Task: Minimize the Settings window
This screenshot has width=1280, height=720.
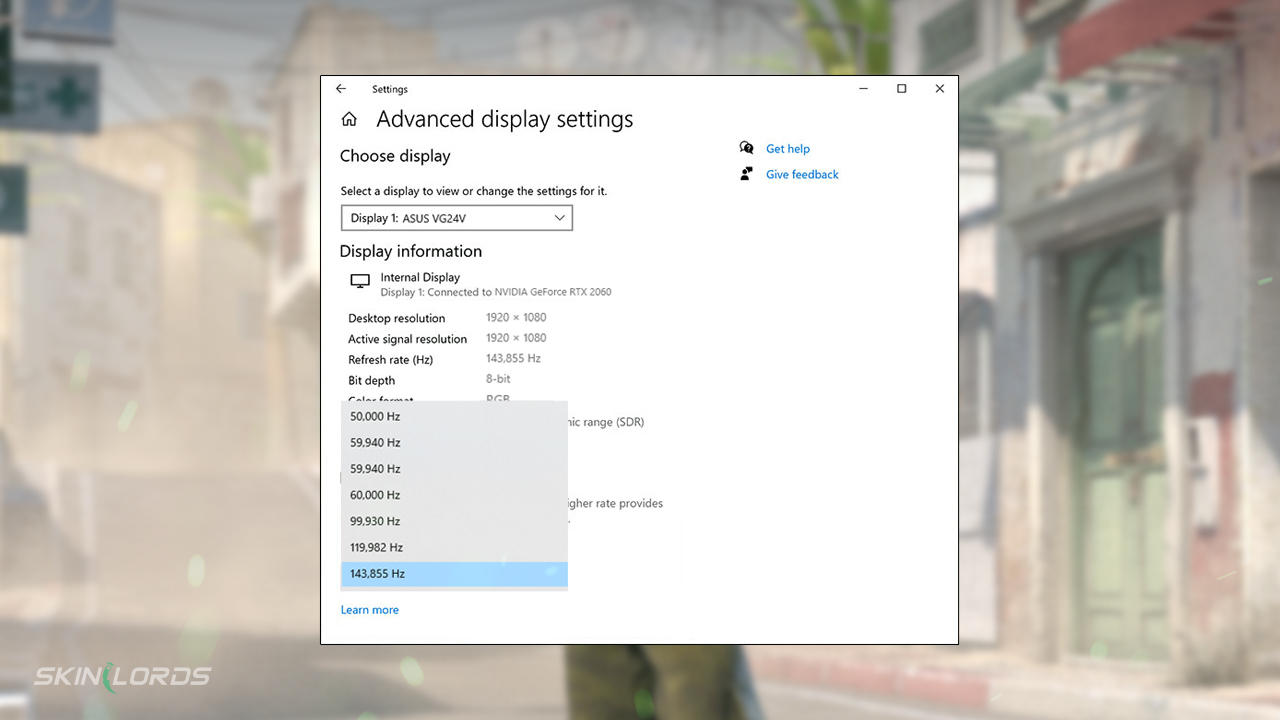Action: pyautogui.click(x=864, y=89)
